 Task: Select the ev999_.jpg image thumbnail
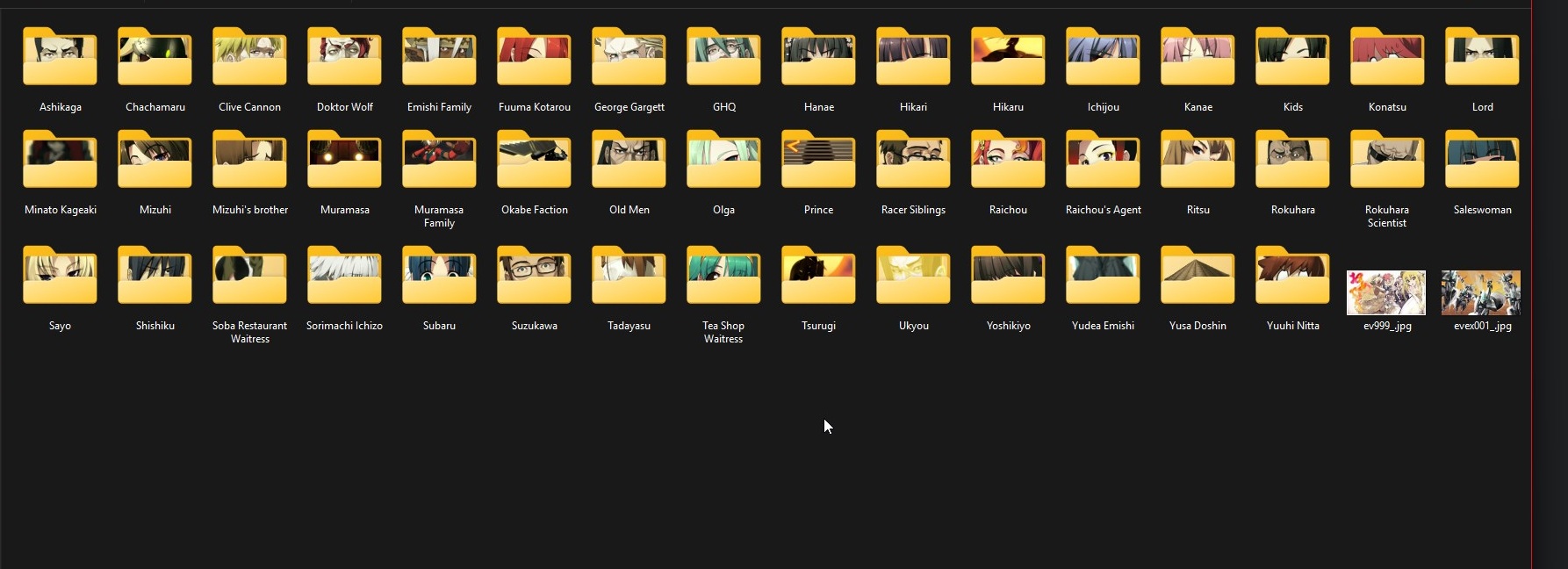1386,292
